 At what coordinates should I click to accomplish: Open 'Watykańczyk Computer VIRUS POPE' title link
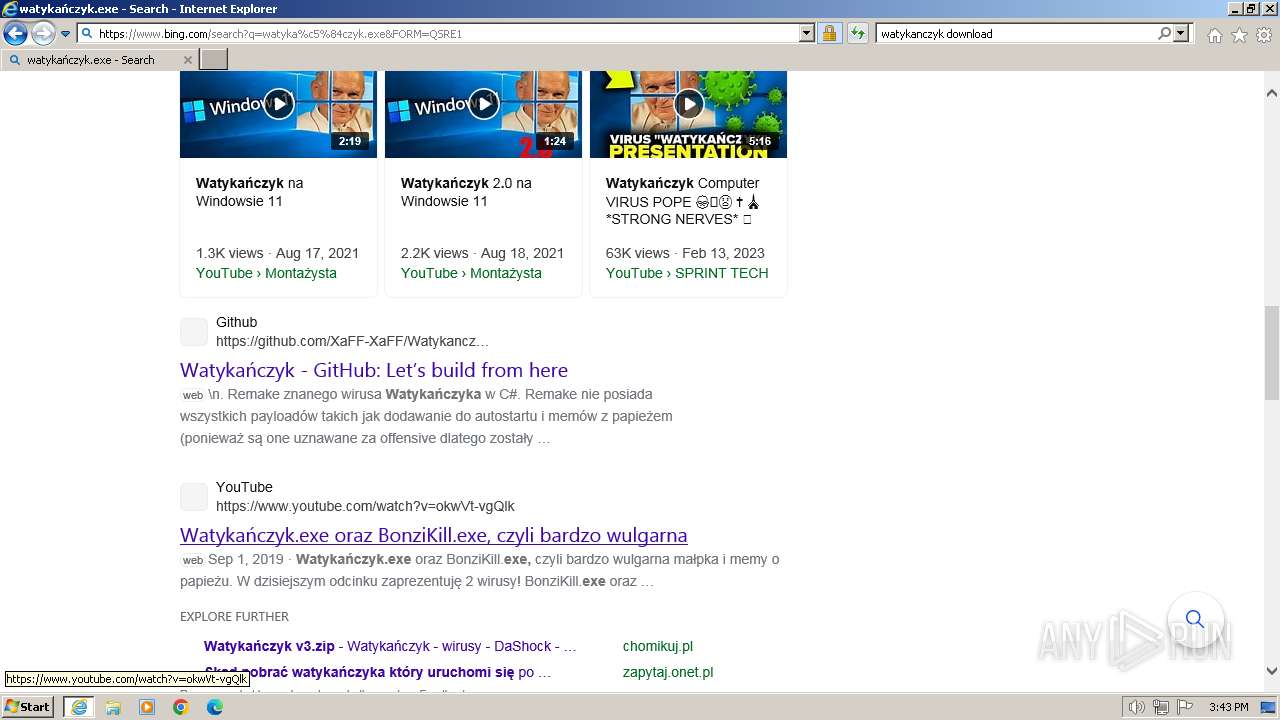pyautogui.click(x=682, y=201)
